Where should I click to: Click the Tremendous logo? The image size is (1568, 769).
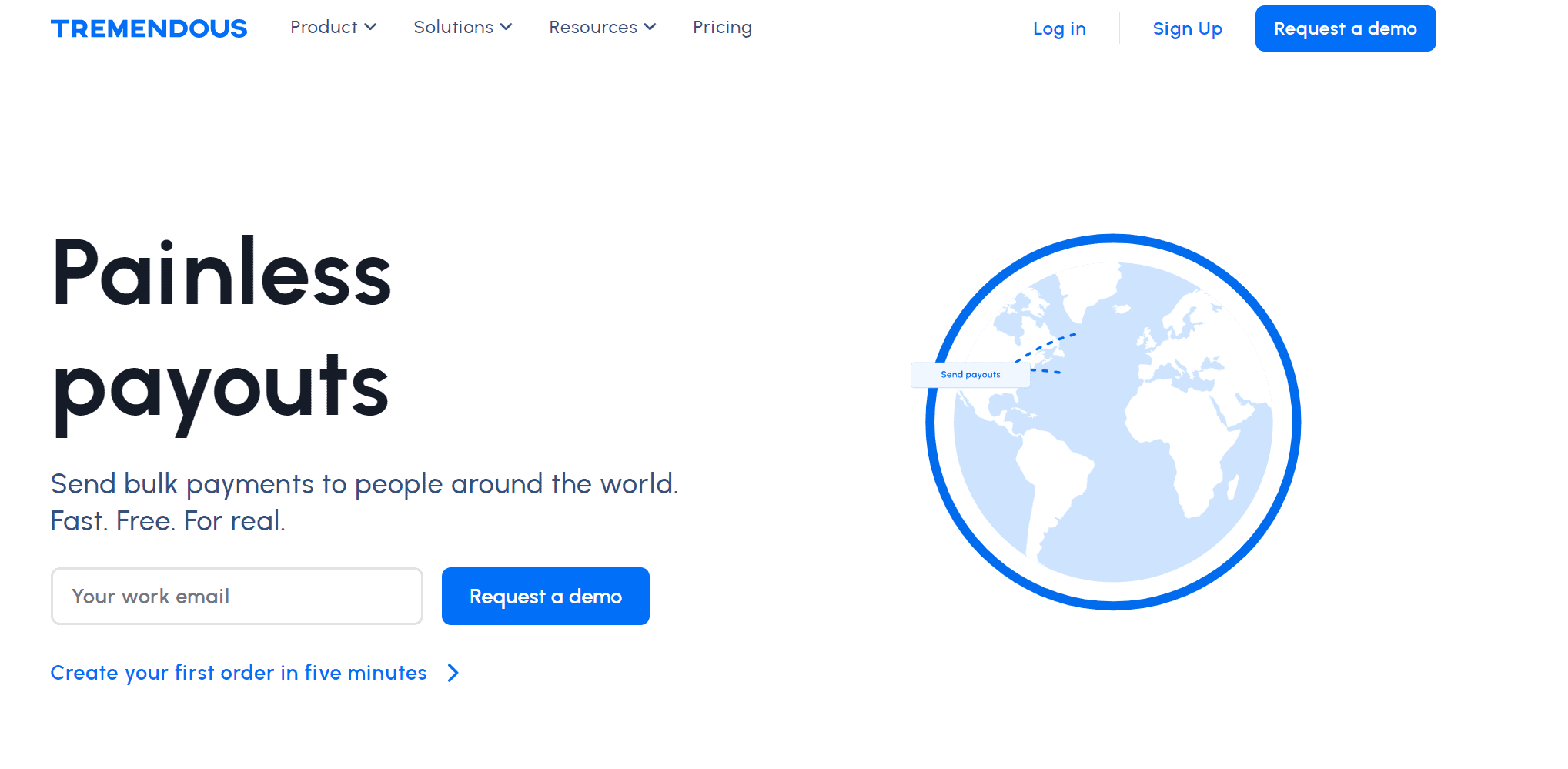149,28
